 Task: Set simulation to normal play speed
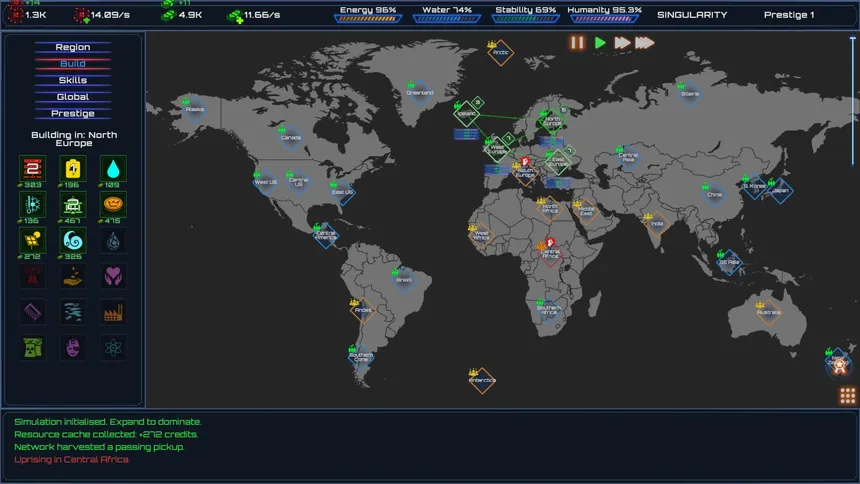(600, 43)
